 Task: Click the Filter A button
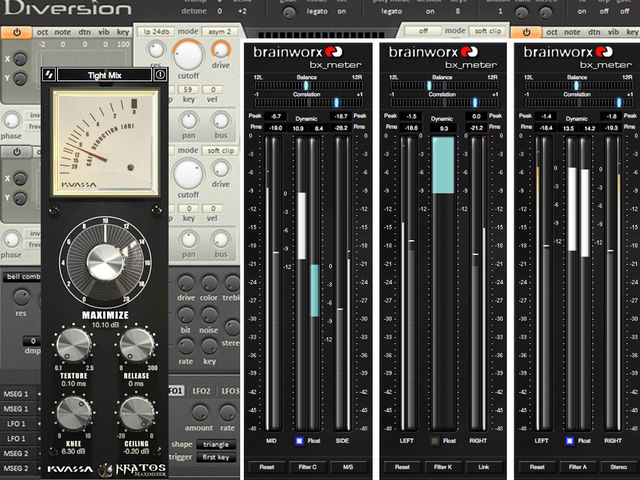coord(578,467)
